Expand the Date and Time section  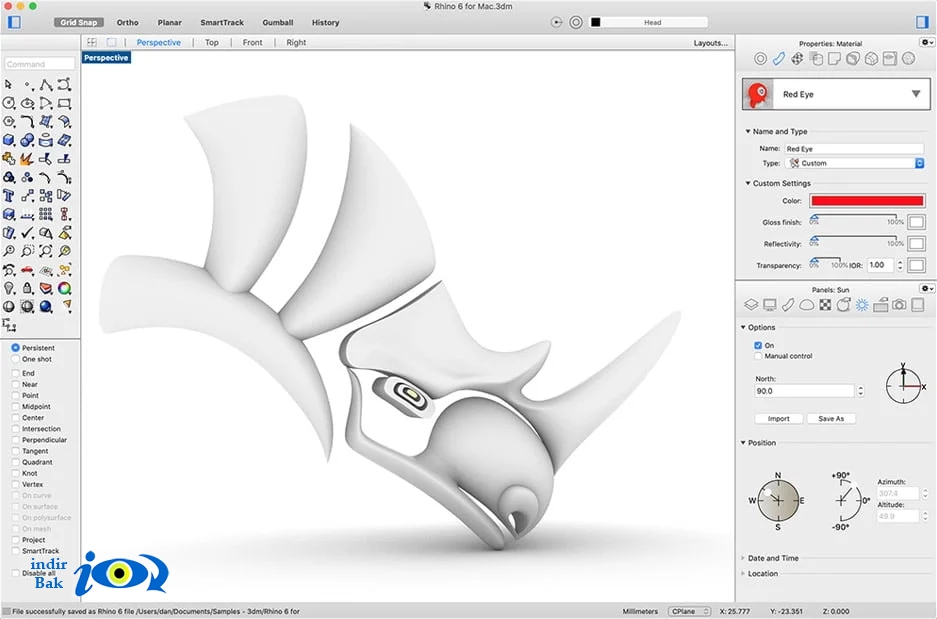(x=771, y=558)
